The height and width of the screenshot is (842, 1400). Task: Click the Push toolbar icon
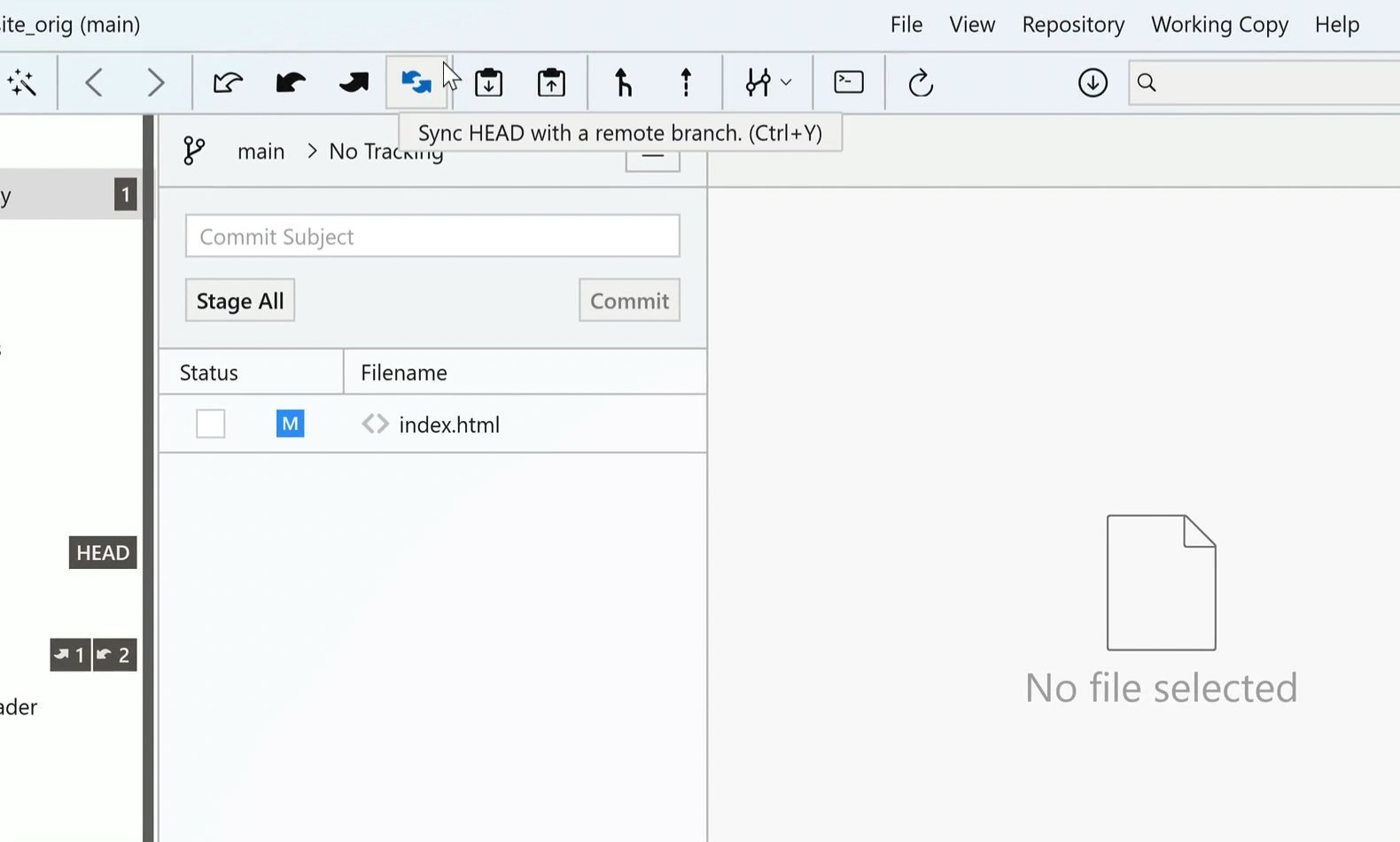tap(354, 82)
